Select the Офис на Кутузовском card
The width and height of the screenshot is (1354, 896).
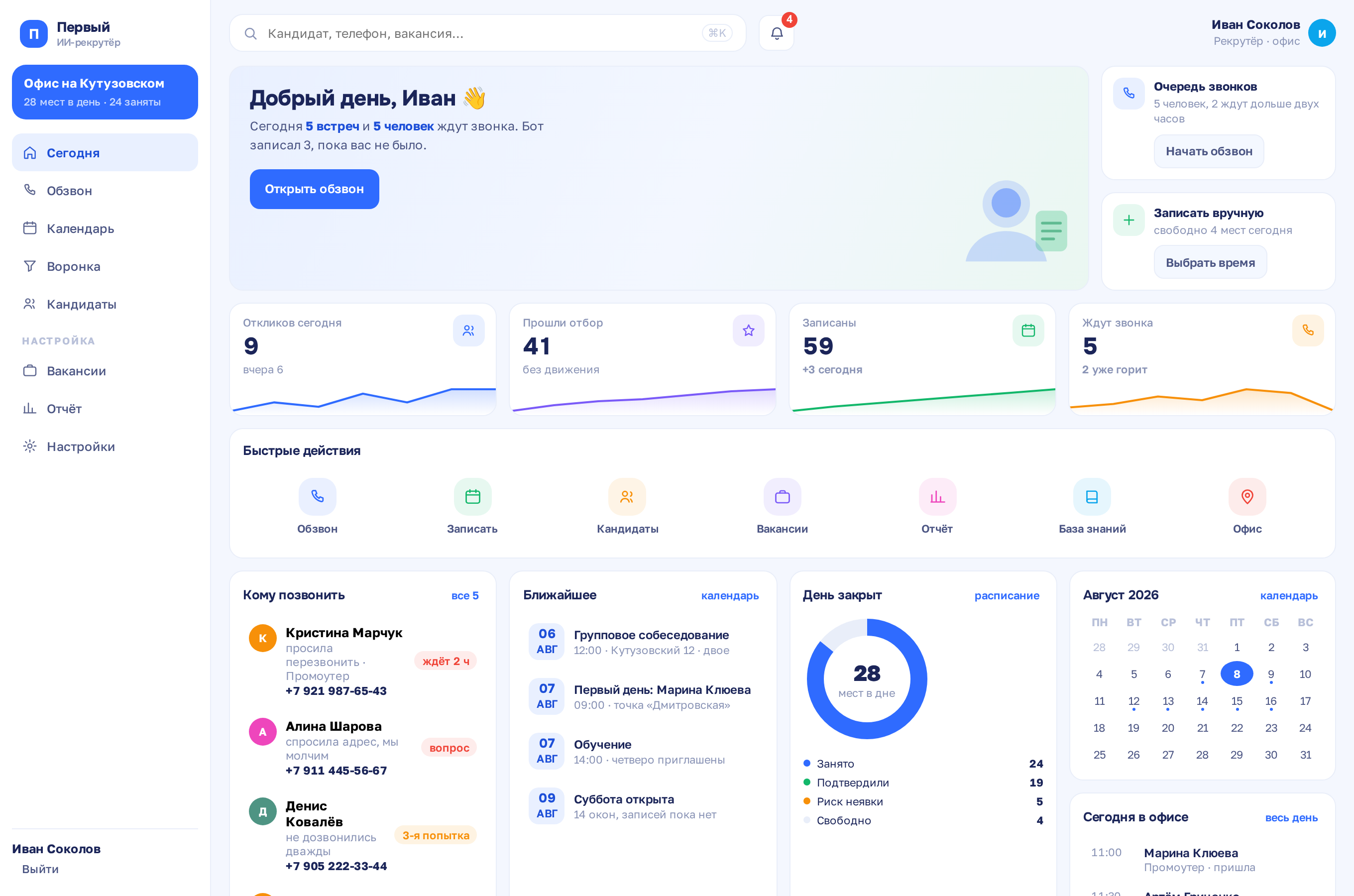105,92
